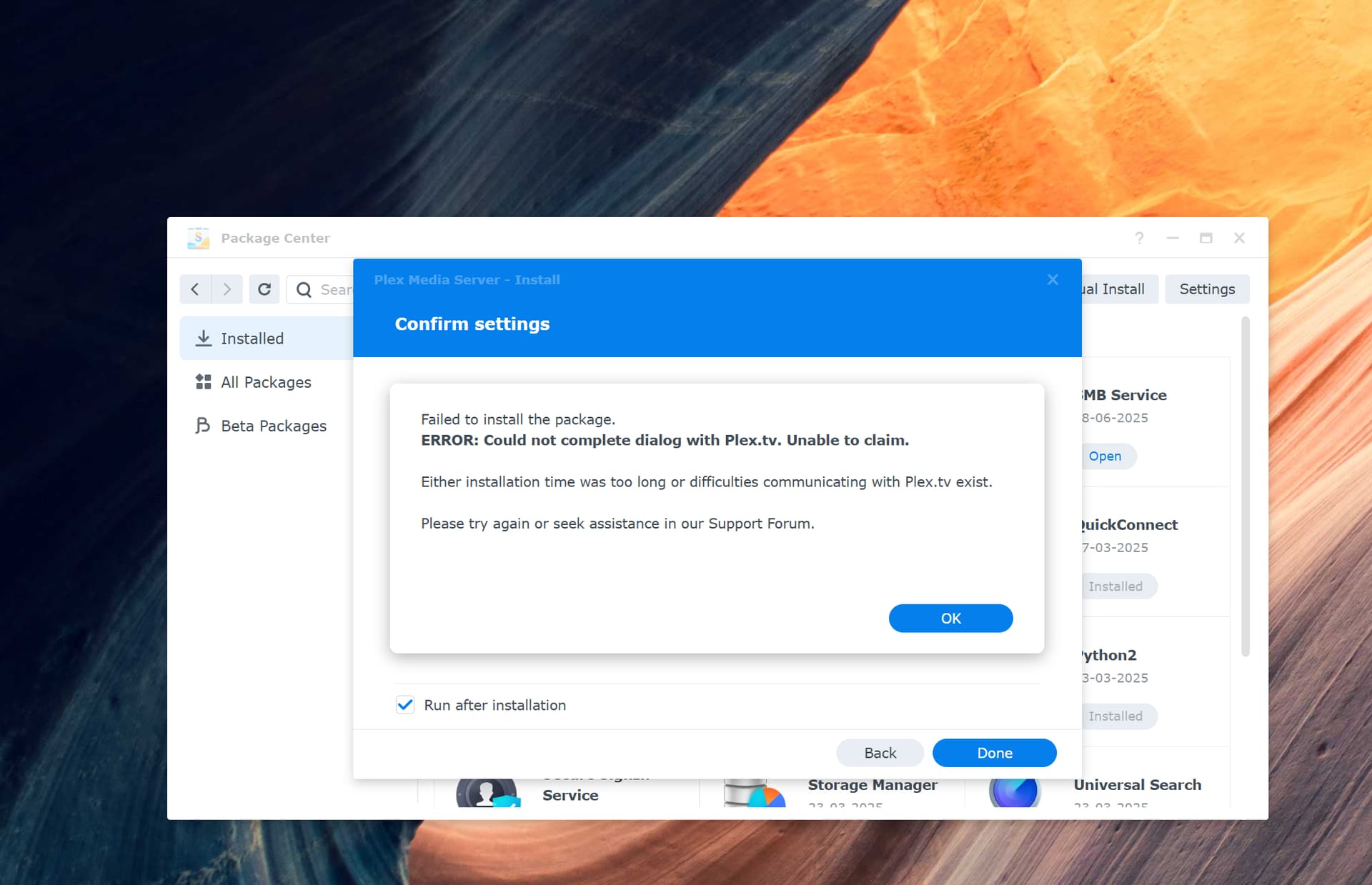1372x885 pixels.
Task: Click the package list scrollbar
Action: click(x=1246, y=486)
